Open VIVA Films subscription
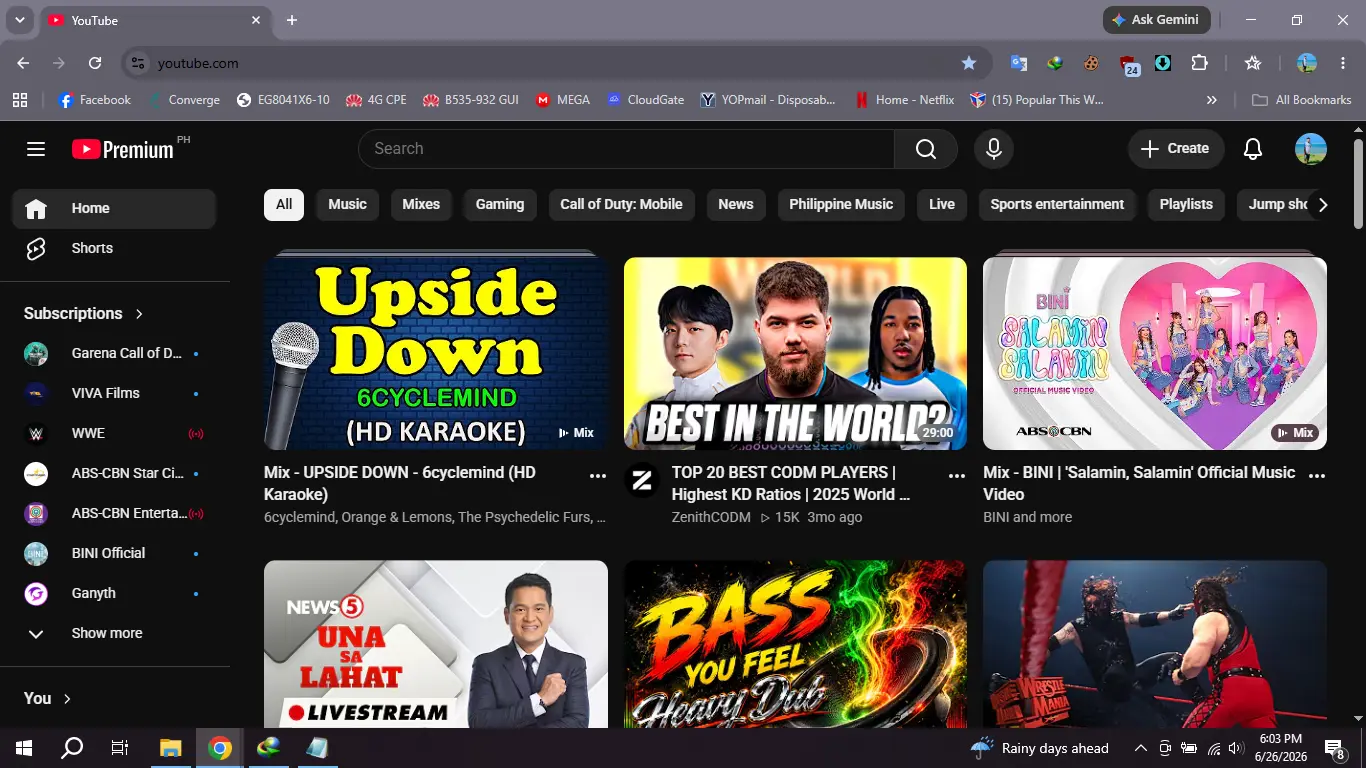Viewport: 1366px width, 768px height. (114, 393)
